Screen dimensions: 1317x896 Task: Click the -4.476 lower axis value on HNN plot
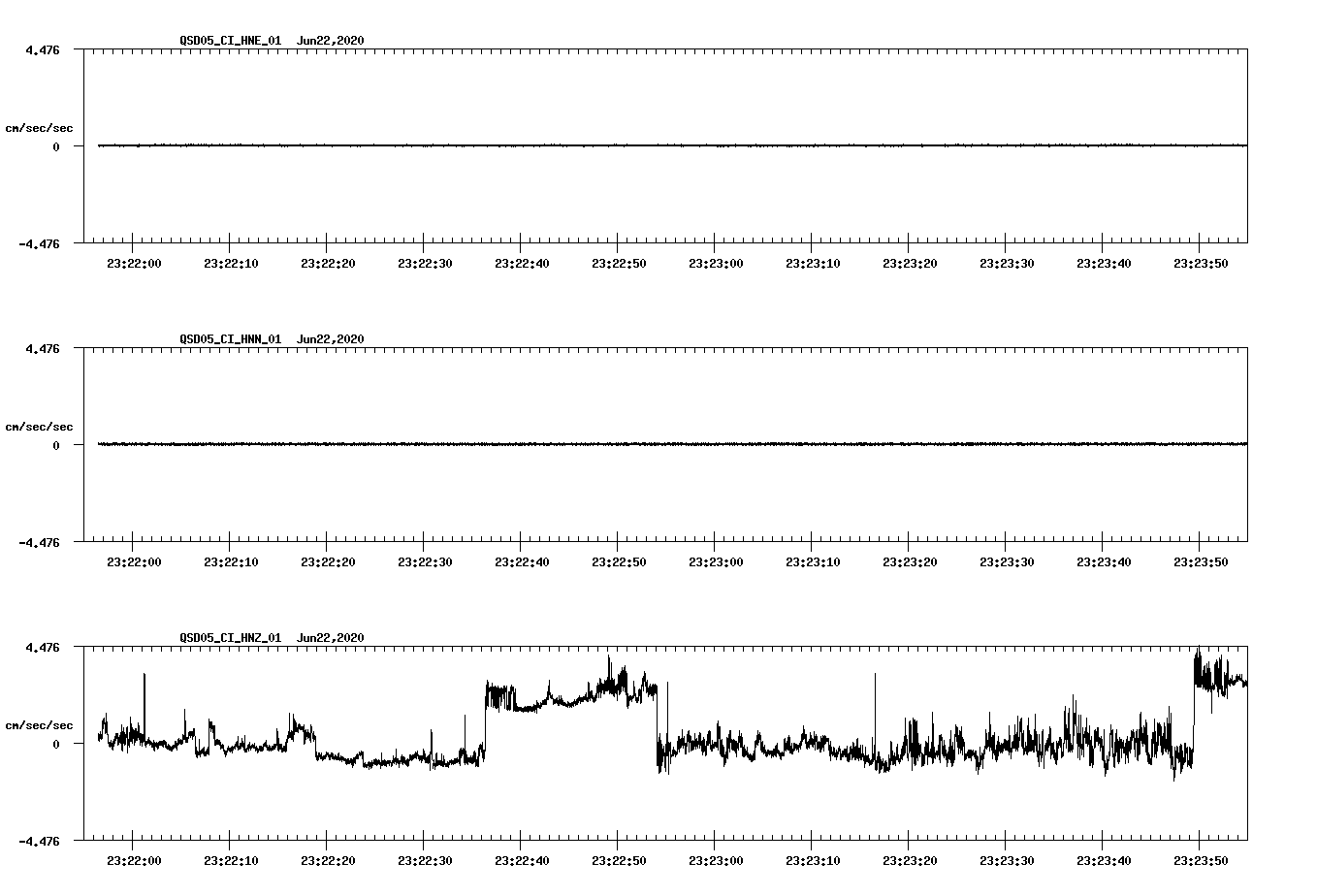(x=40, y=543)
